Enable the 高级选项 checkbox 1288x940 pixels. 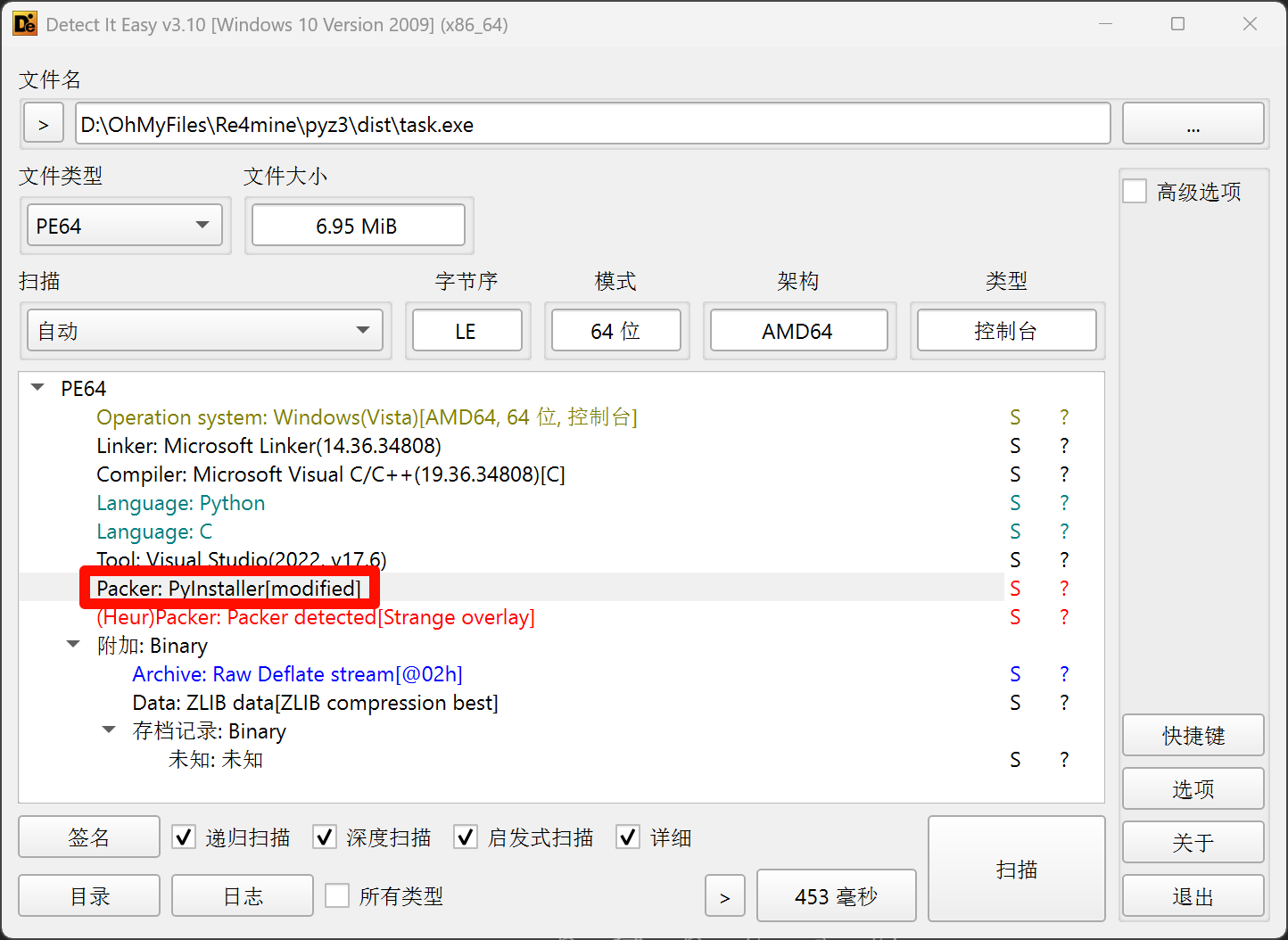pos(1135,192)
